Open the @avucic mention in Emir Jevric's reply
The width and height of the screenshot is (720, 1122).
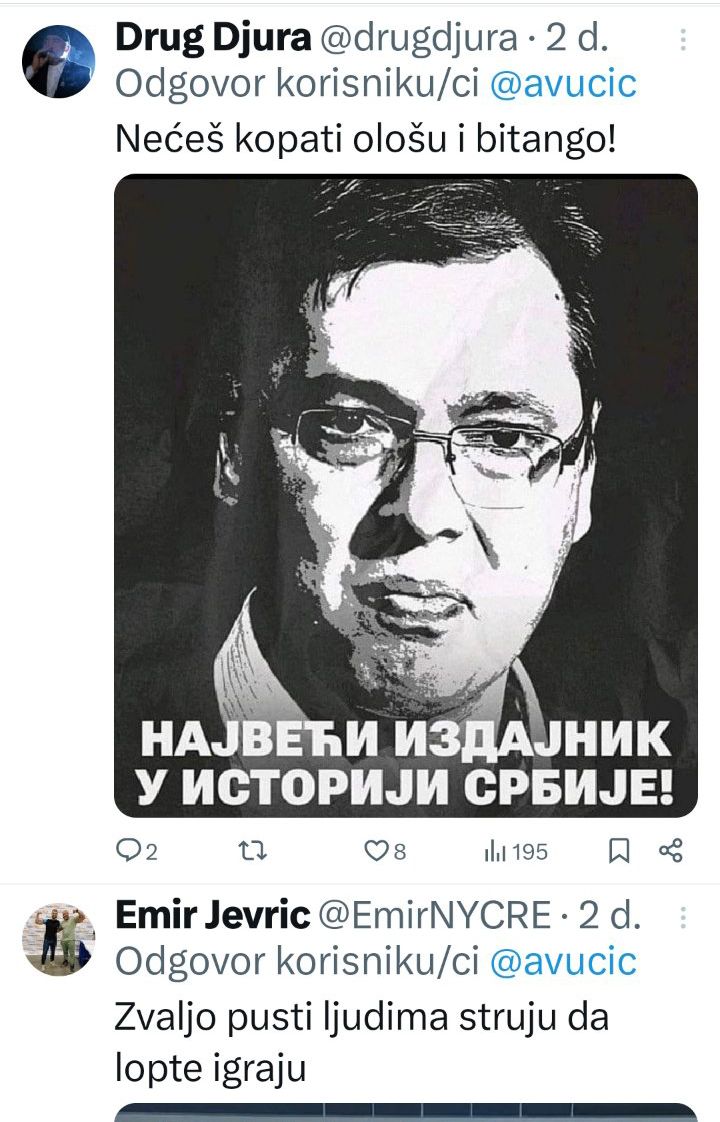click(x=563, y=962)
